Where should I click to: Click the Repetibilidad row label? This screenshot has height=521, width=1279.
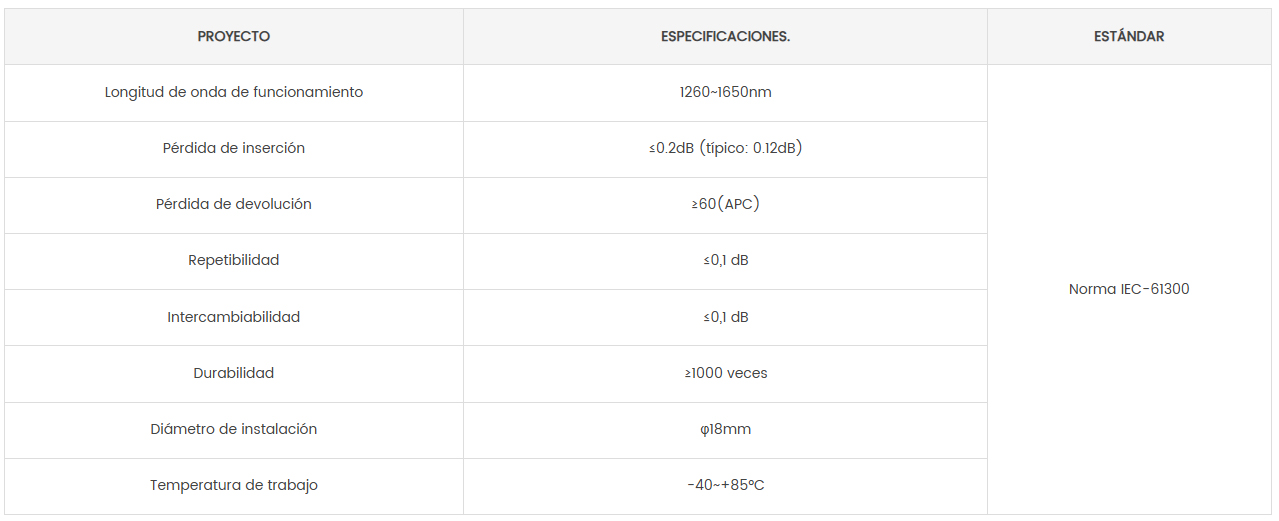coord(234,260)
